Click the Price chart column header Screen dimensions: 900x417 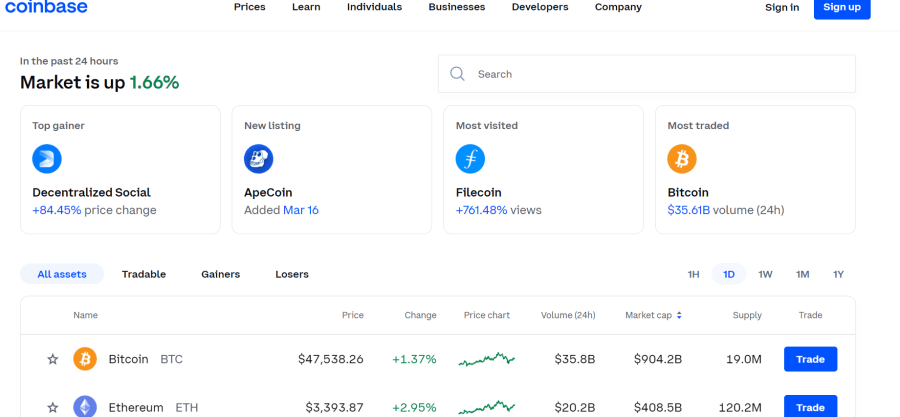(x=487, y=315)
